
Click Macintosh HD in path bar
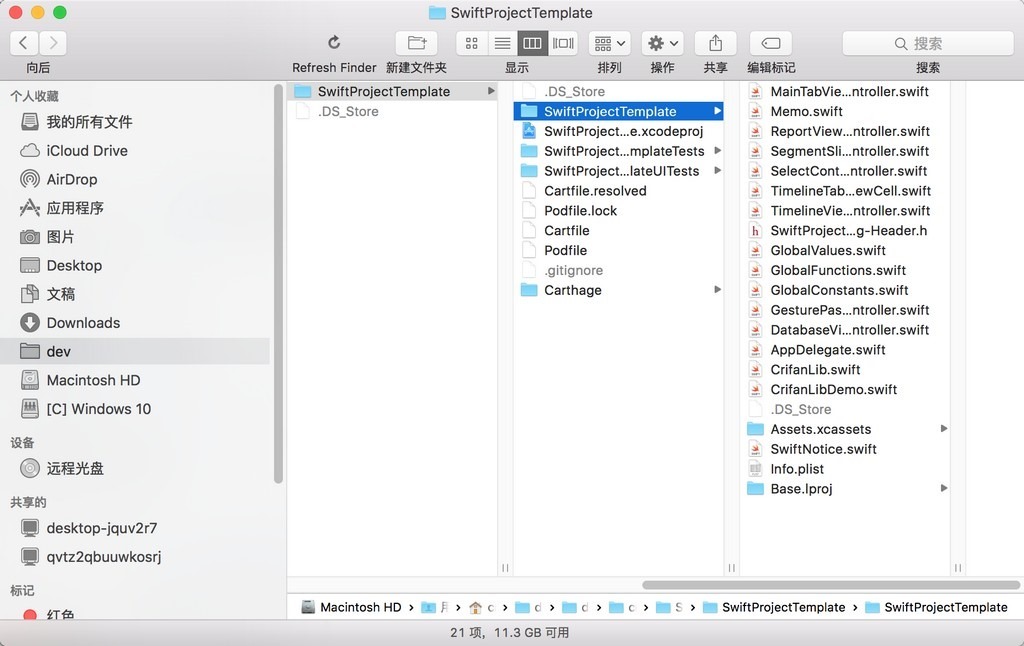(351, 607)
